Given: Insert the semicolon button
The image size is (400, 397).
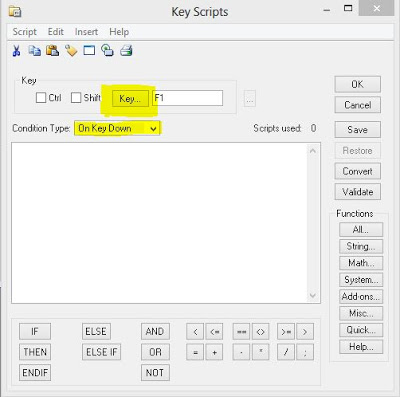Looking at the screenshot, I should (x=305, y=352).
